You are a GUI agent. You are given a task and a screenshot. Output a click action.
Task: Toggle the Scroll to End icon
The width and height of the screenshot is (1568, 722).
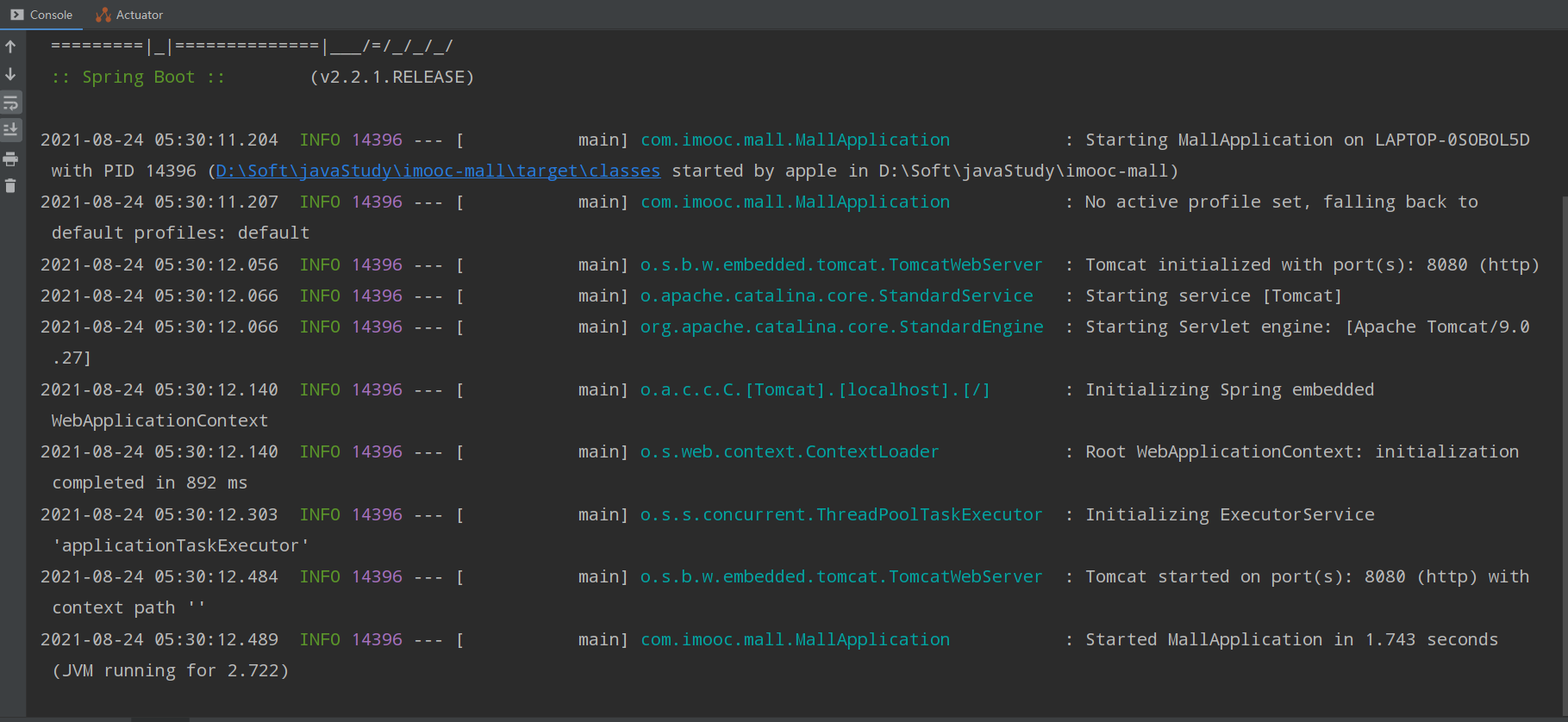click(x=10, y=130)
